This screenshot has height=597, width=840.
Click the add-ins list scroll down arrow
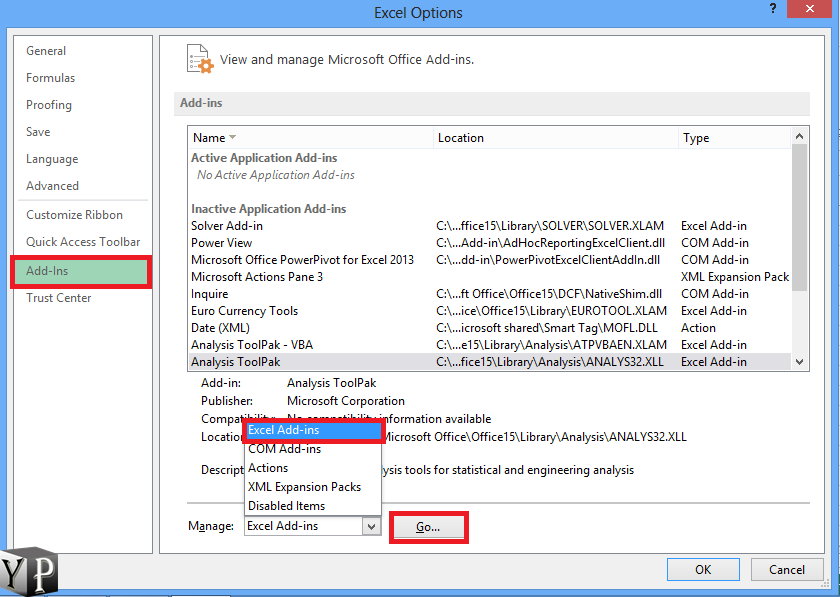tap(799, 362)
